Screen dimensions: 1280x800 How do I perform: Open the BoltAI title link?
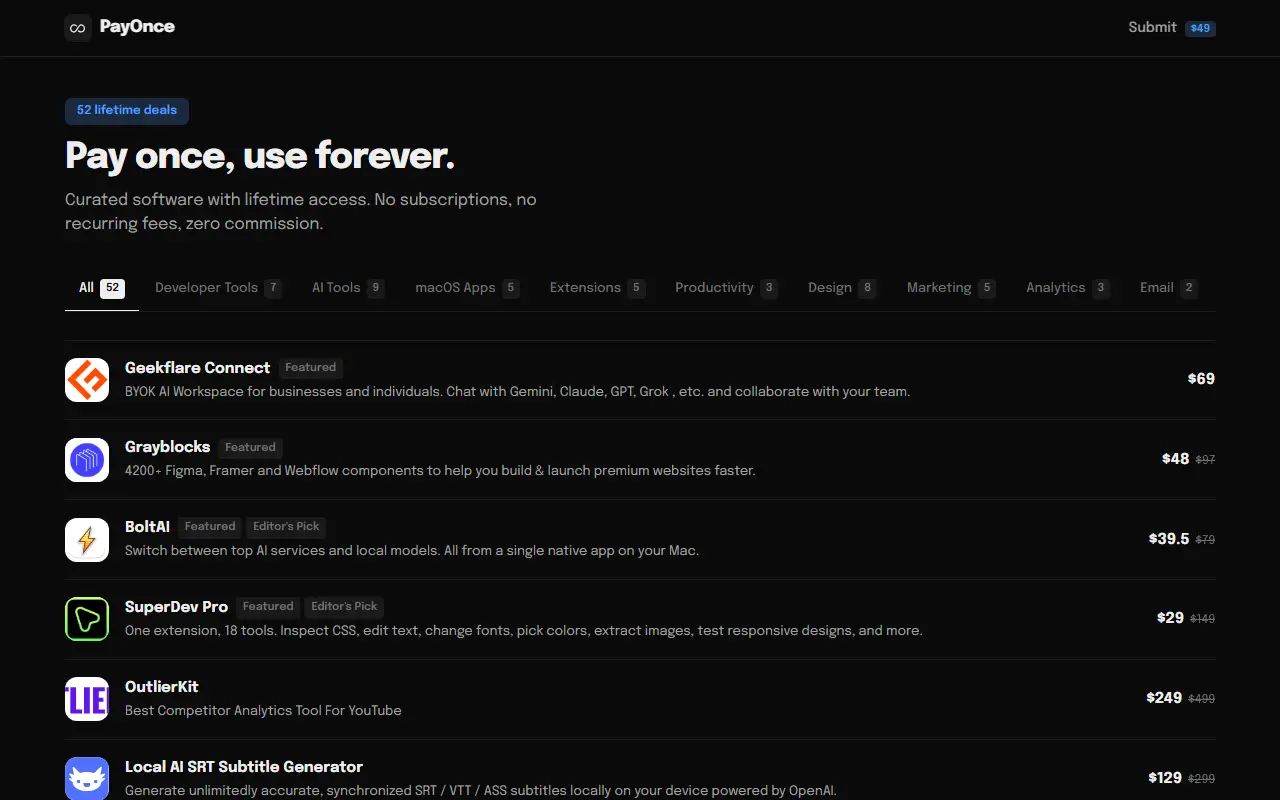click(x=147, y=527)
